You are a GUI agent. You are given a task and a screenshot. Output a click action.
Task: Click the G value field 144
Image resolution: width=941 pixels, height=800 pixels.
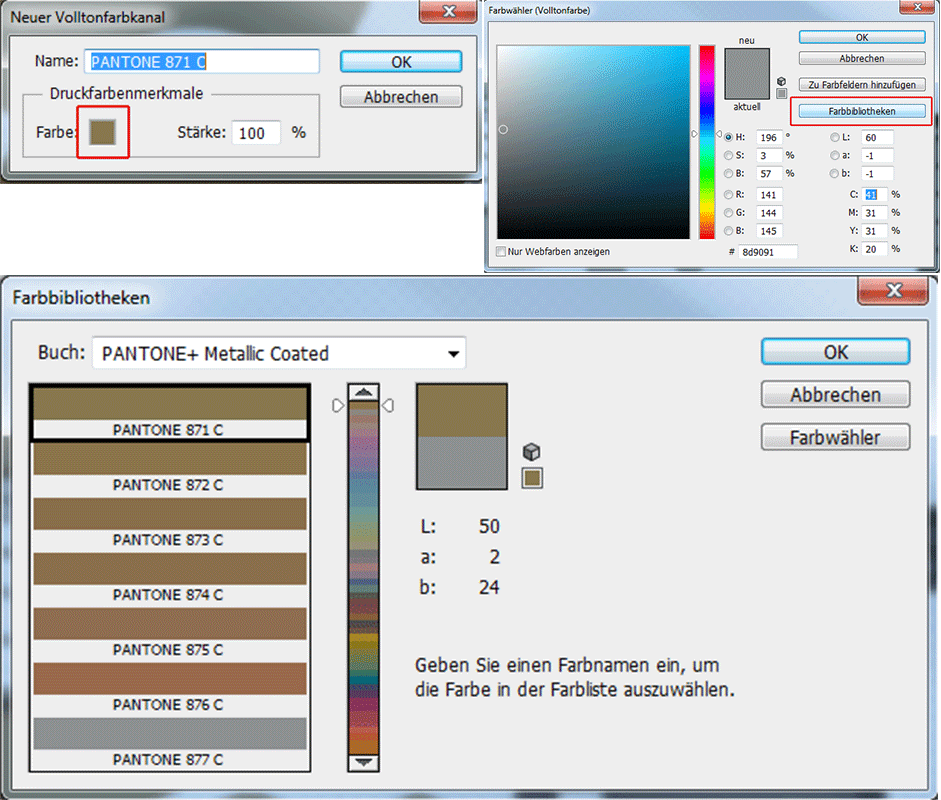coord(769,212)
